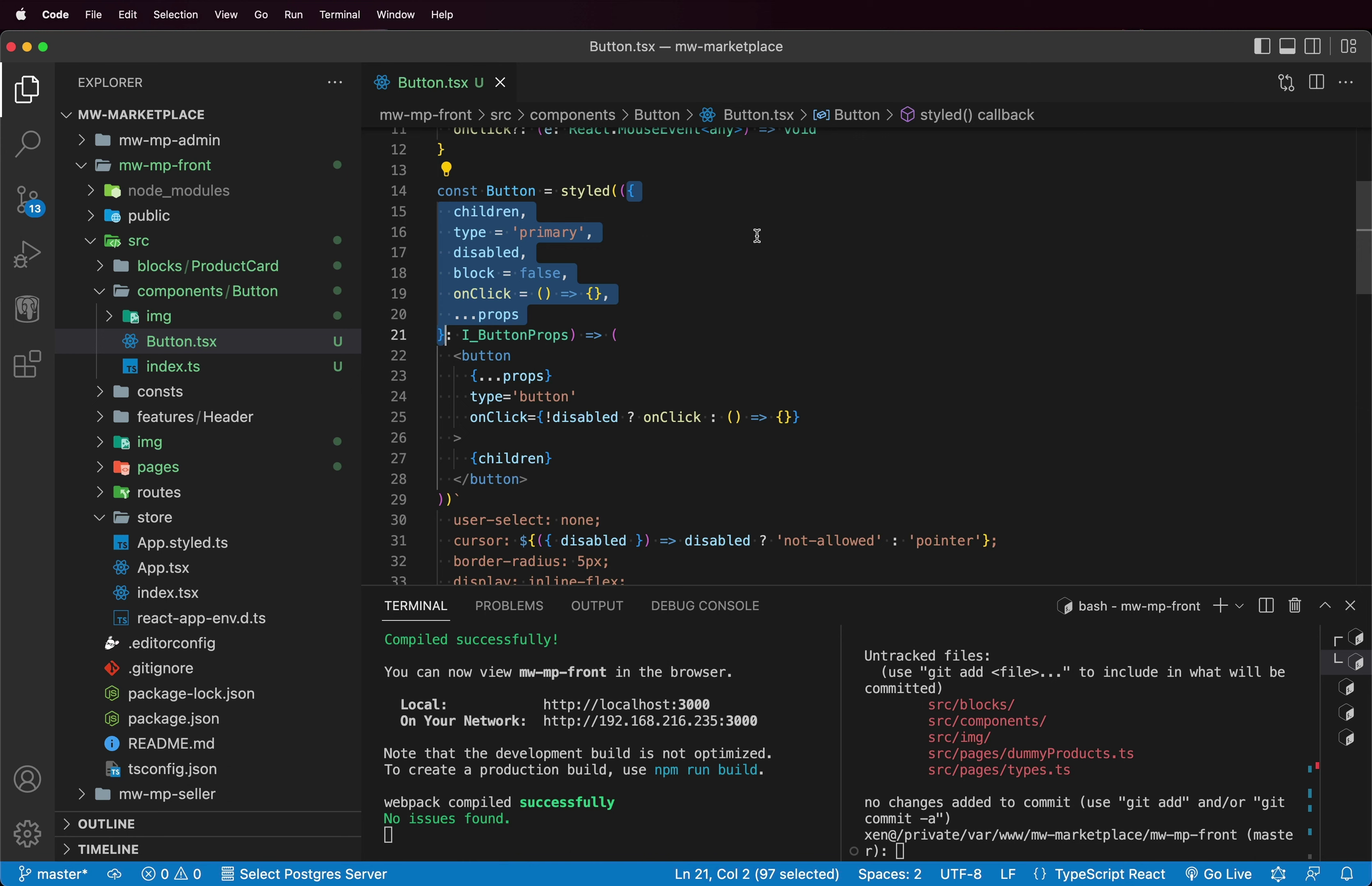
Task: Open the Search view in activity bar
Action: pos(27,144)
